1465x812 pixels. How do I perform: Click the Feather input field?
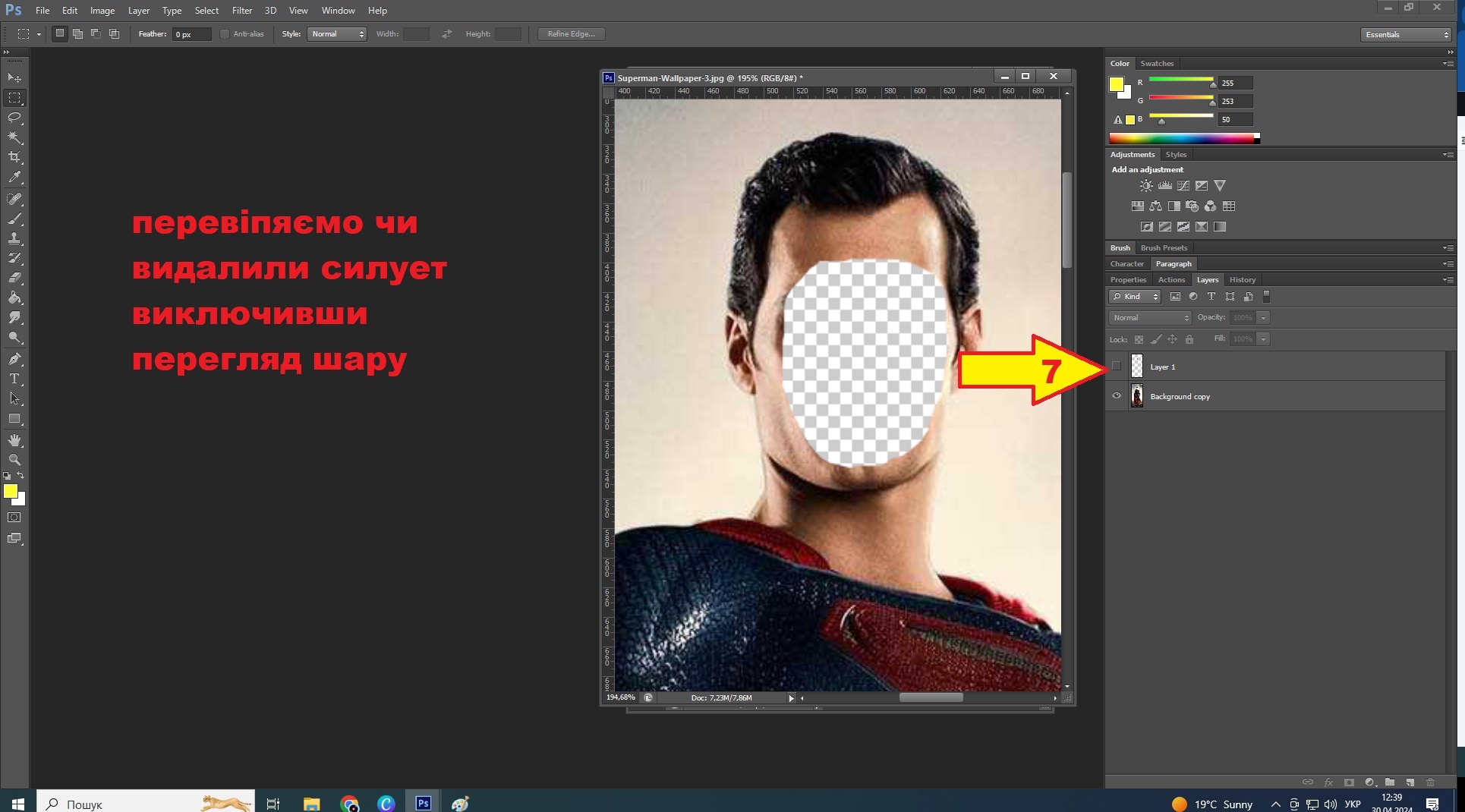(191, 34)
